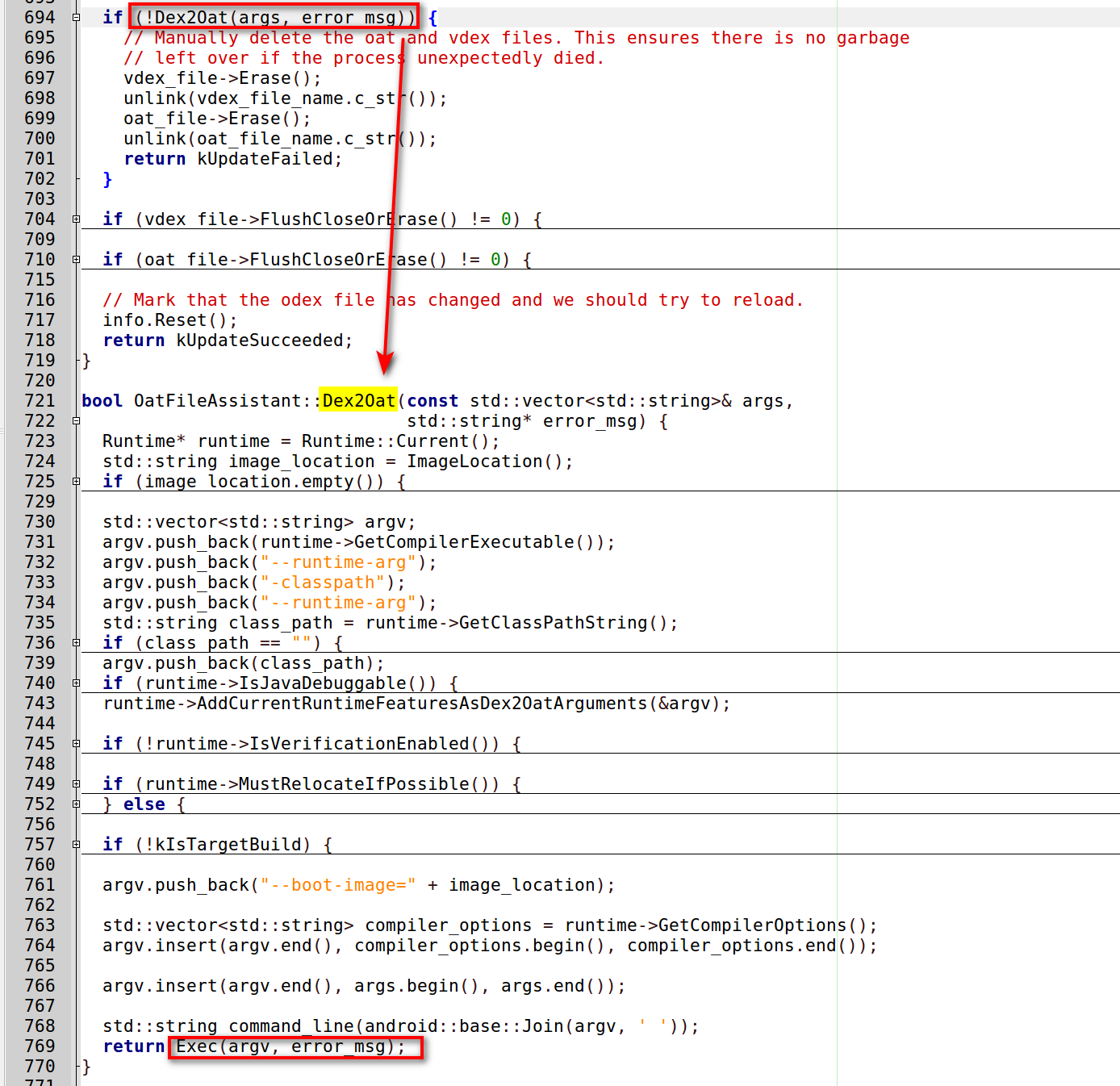1120x1086 pixels.
Task: Click 'kUpdateFailed' return value
Action: click(x=265, y=159)
